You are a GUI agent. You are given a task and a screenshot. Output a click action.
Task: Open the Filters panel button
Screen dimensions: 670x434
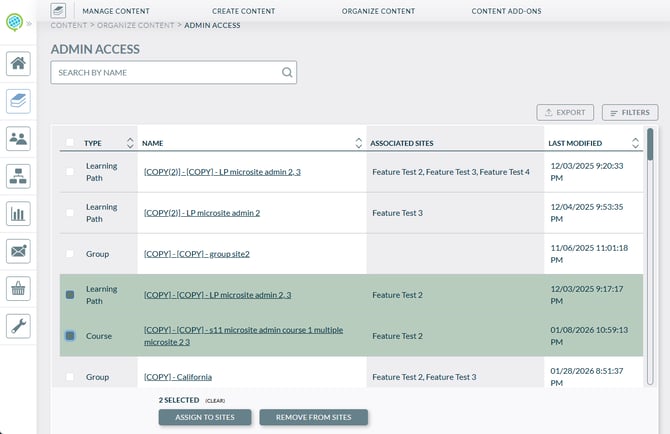(629, 113)
